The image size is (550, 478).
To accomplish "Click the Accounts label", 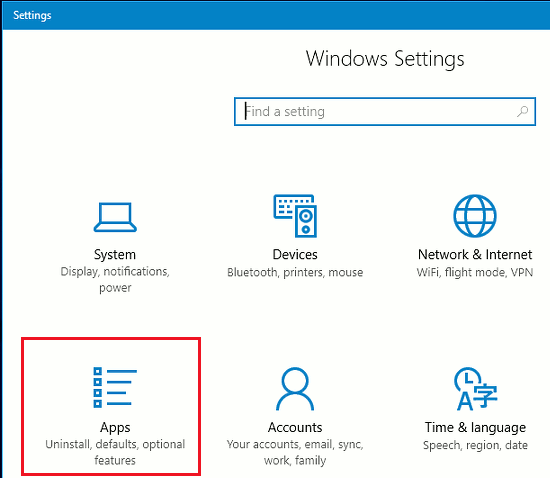I will click(x=295, y=427).
